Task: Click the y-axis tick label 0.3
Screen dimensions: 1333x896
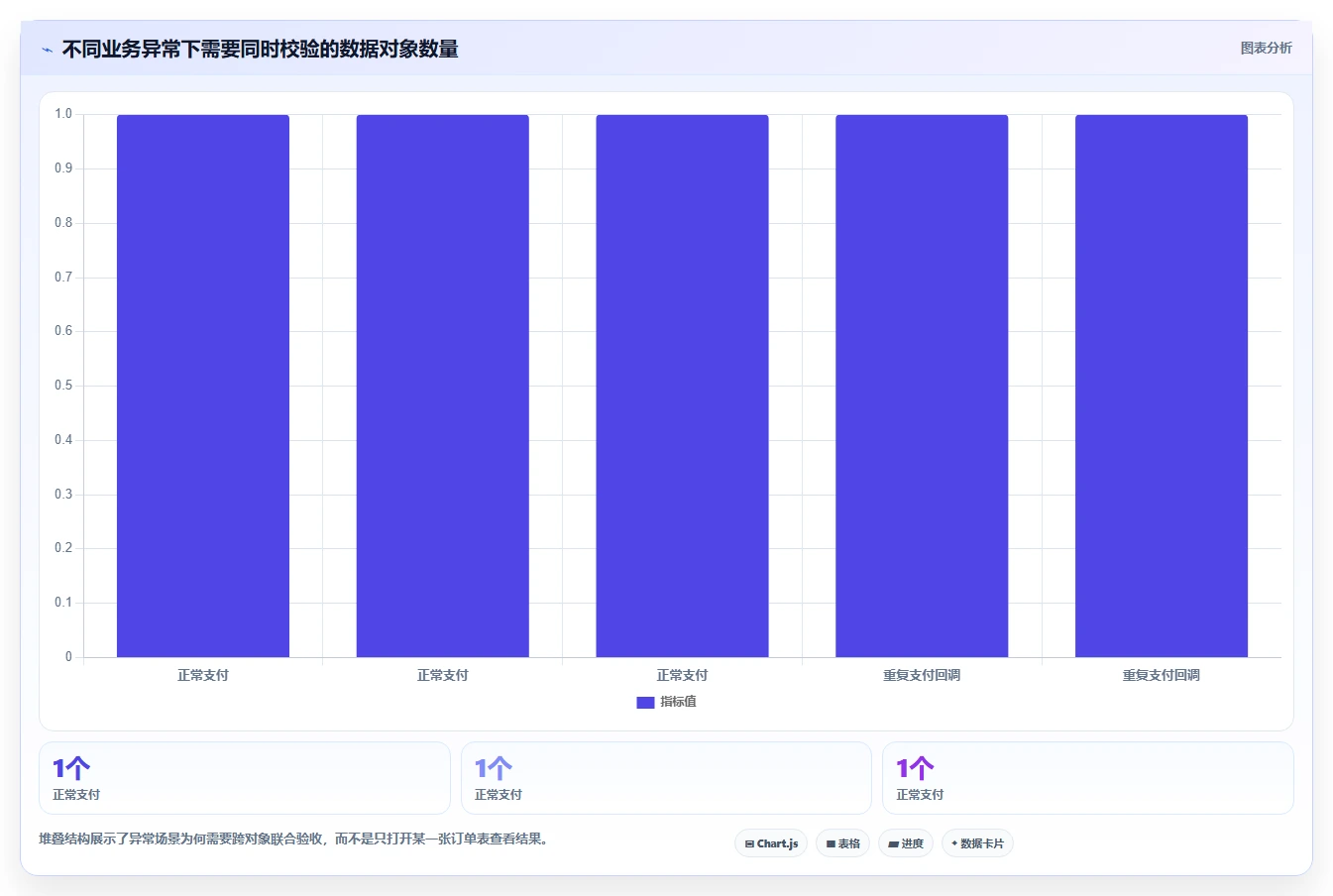Action: pos(63,495)
